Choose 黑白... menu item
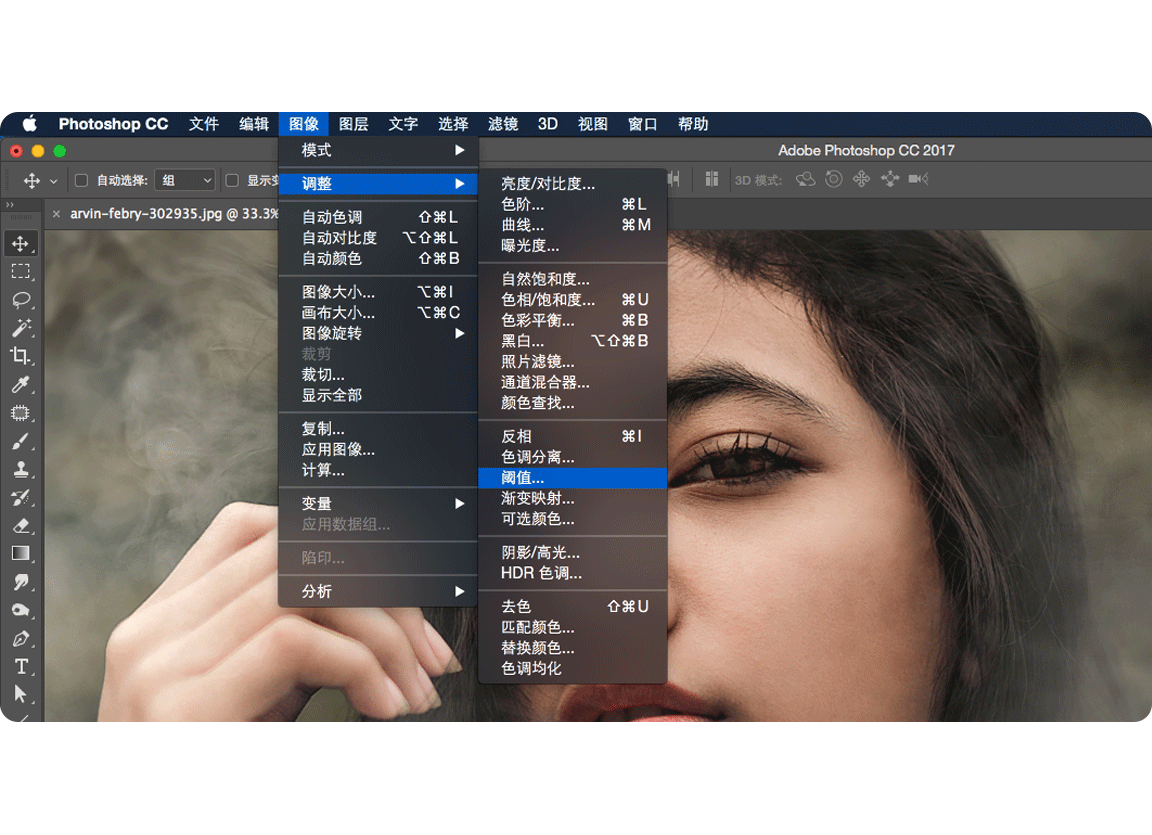 [x=572, y=341]
